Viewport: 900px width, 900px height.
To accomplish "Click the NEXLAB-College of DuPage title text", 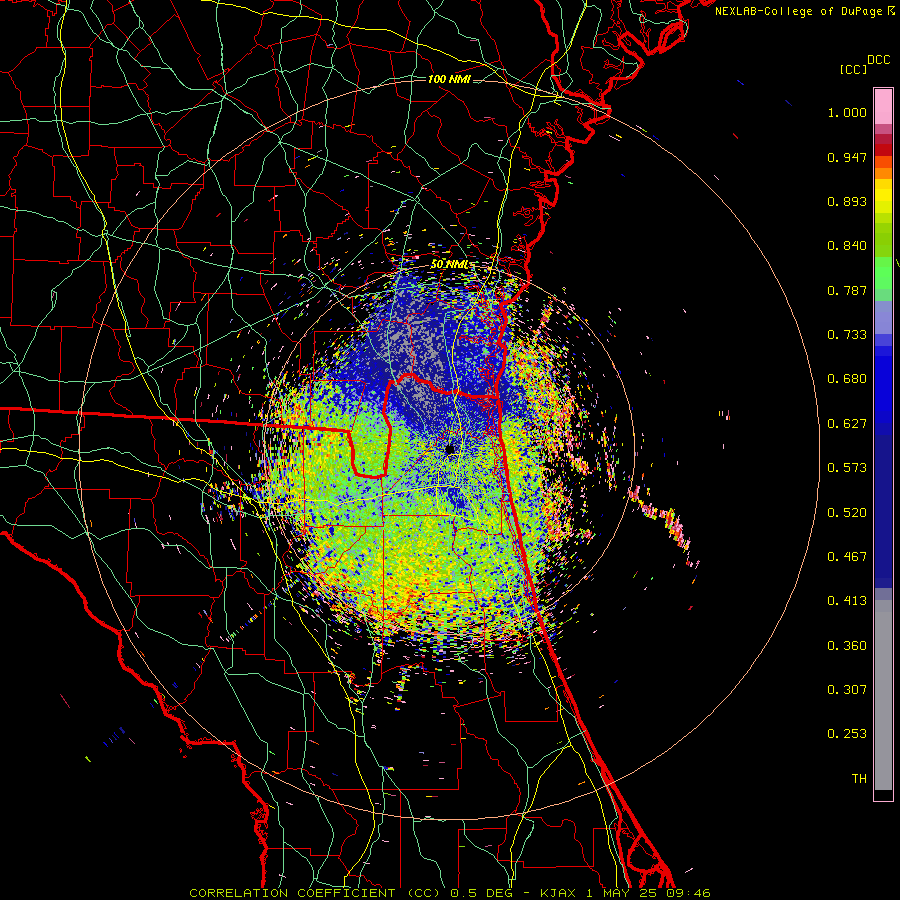I will 798,11.
